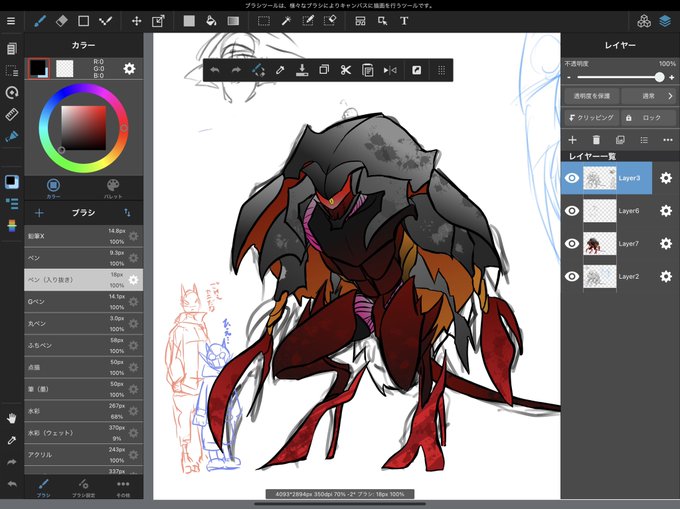The width and height of the screenshot is (680, 509).
Task: Select the Brush tool in top toolbar
Action: click(40, 21)
